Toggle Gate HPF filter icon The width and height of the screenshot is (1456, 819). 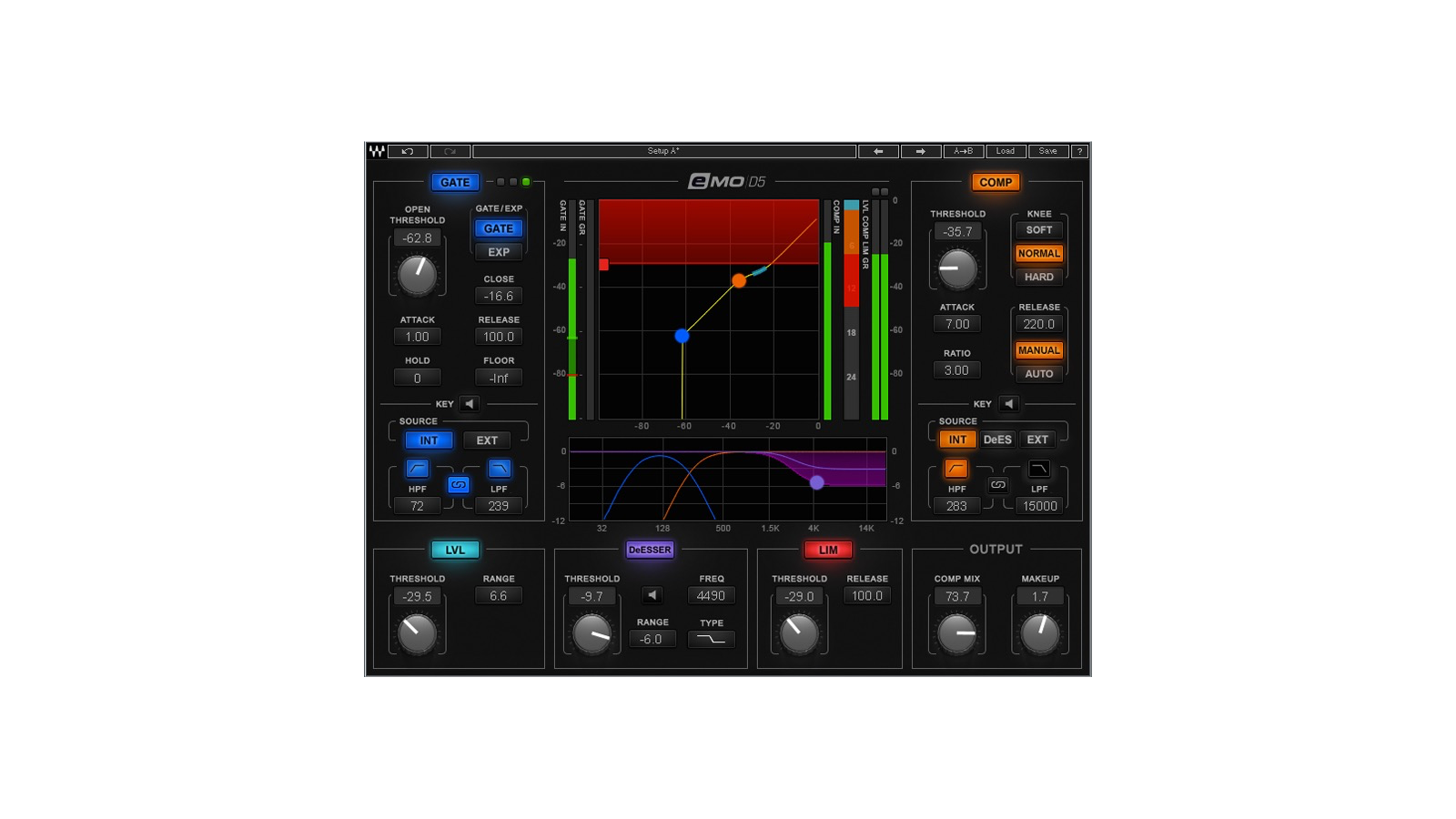pyautogui.click(x=417, y=469)
